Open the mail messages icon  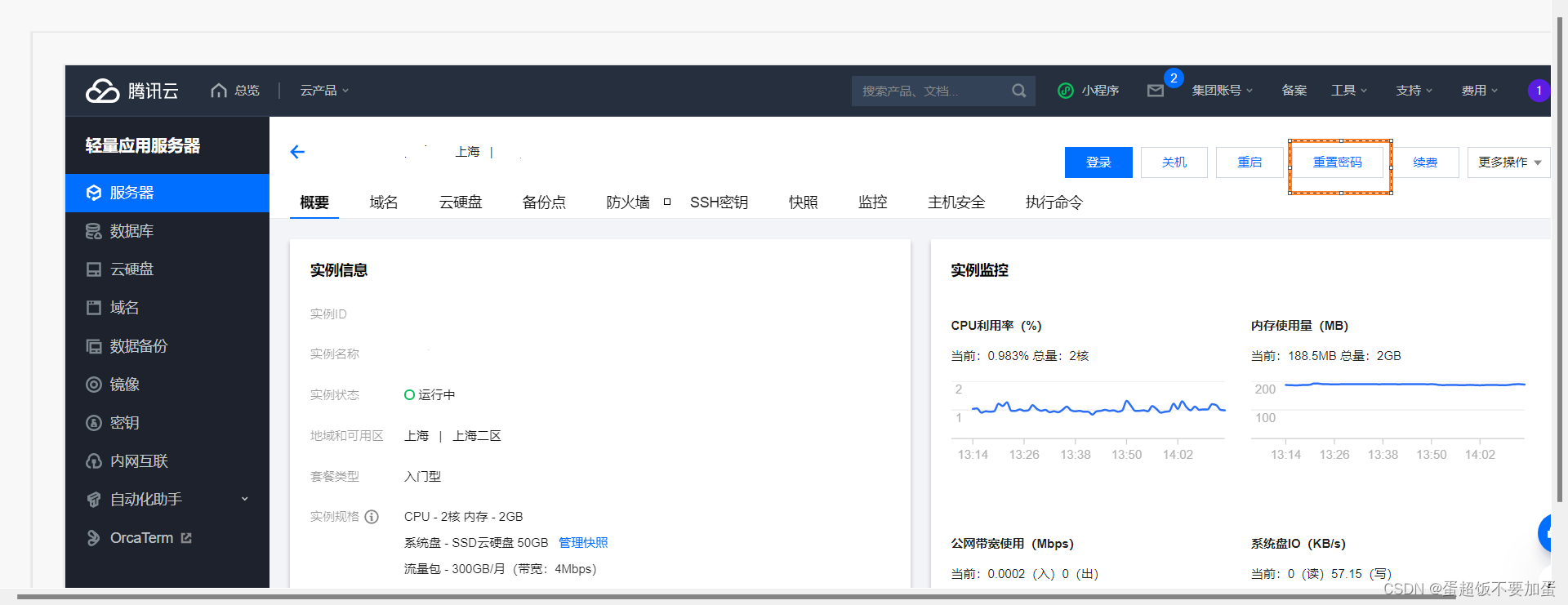[x=1155, y=91]
